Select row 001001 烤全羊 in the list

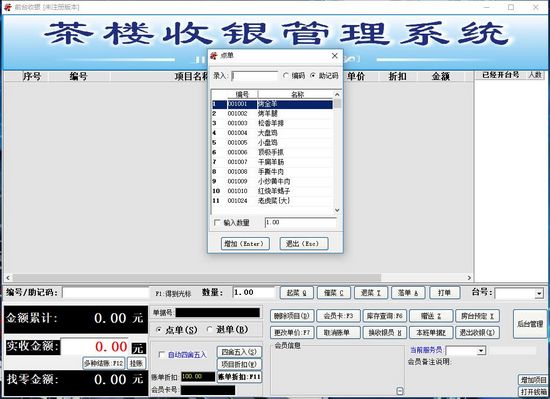point(272,104)
